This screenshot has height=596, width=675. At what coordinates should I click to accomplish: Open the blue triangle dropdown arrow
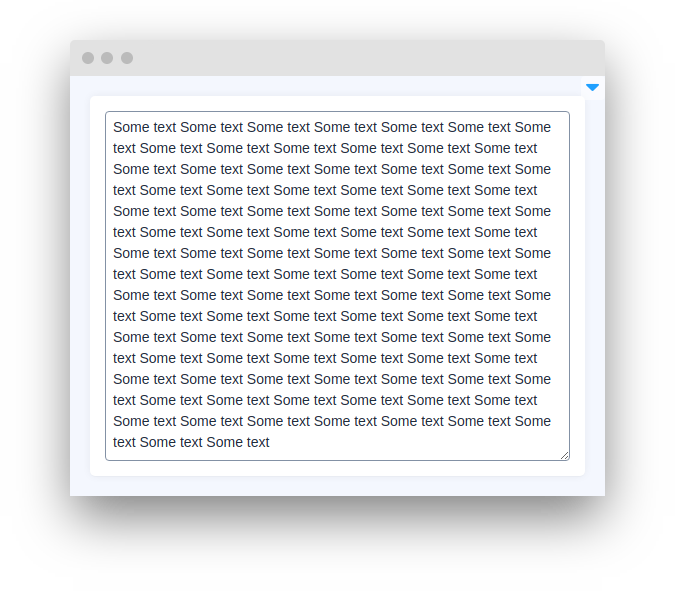click(x=592, y=87)
